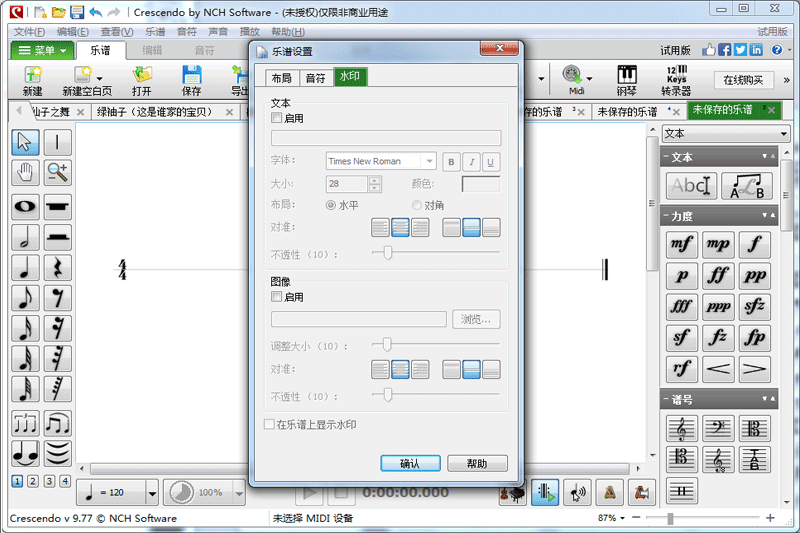
Task: Click the metronome icon in bottom bar
Action: pyautogui.click(x=609, y=493)
